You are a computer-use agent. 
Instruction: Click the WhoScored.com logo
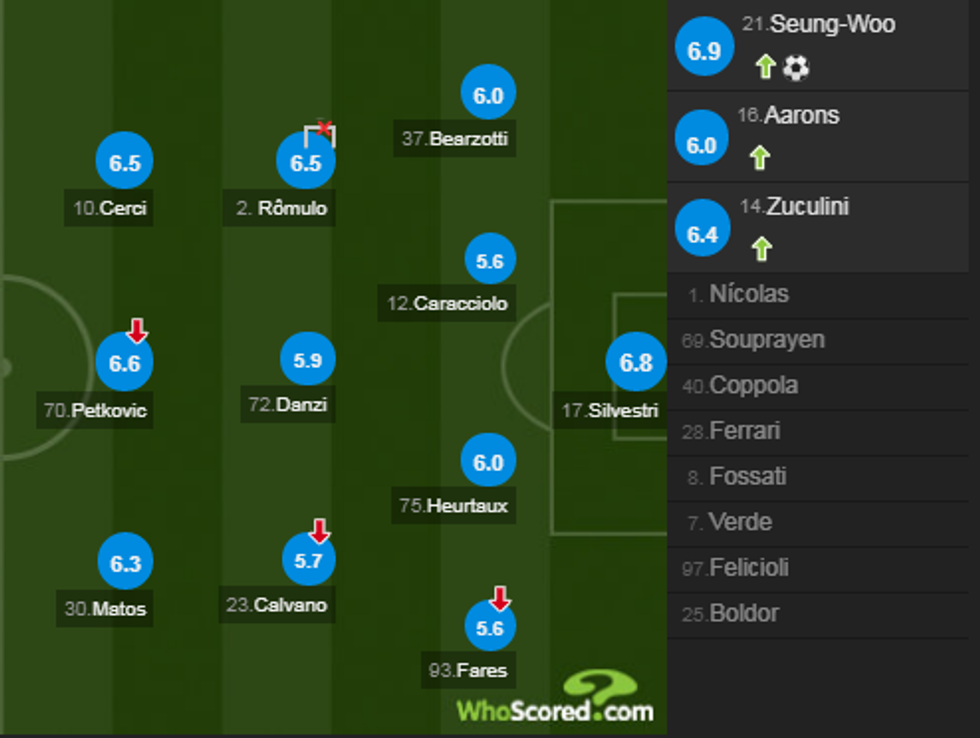pyautogui.click(x=554, y=706)
